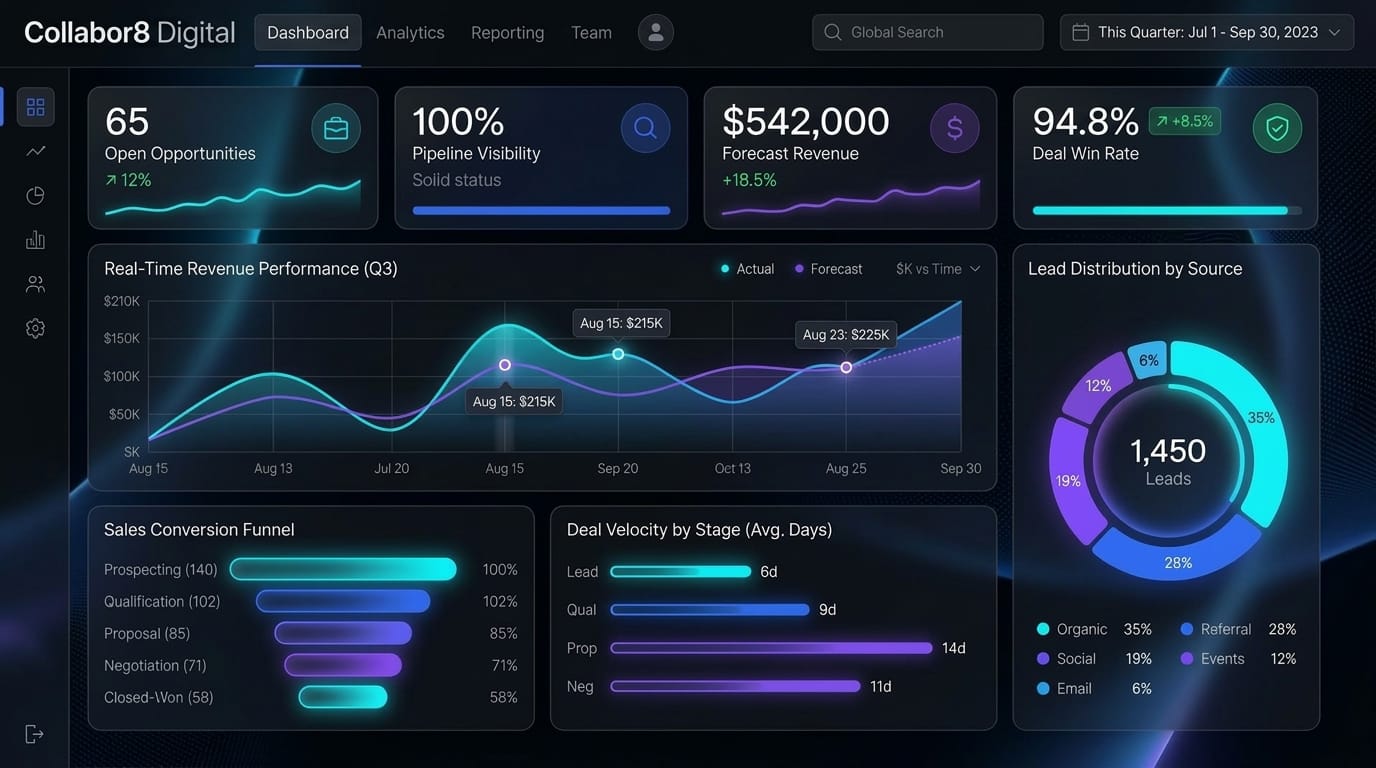Click the 6% donut chart segment
This screenshot has width=1376, height=768.
[1147, 361]
